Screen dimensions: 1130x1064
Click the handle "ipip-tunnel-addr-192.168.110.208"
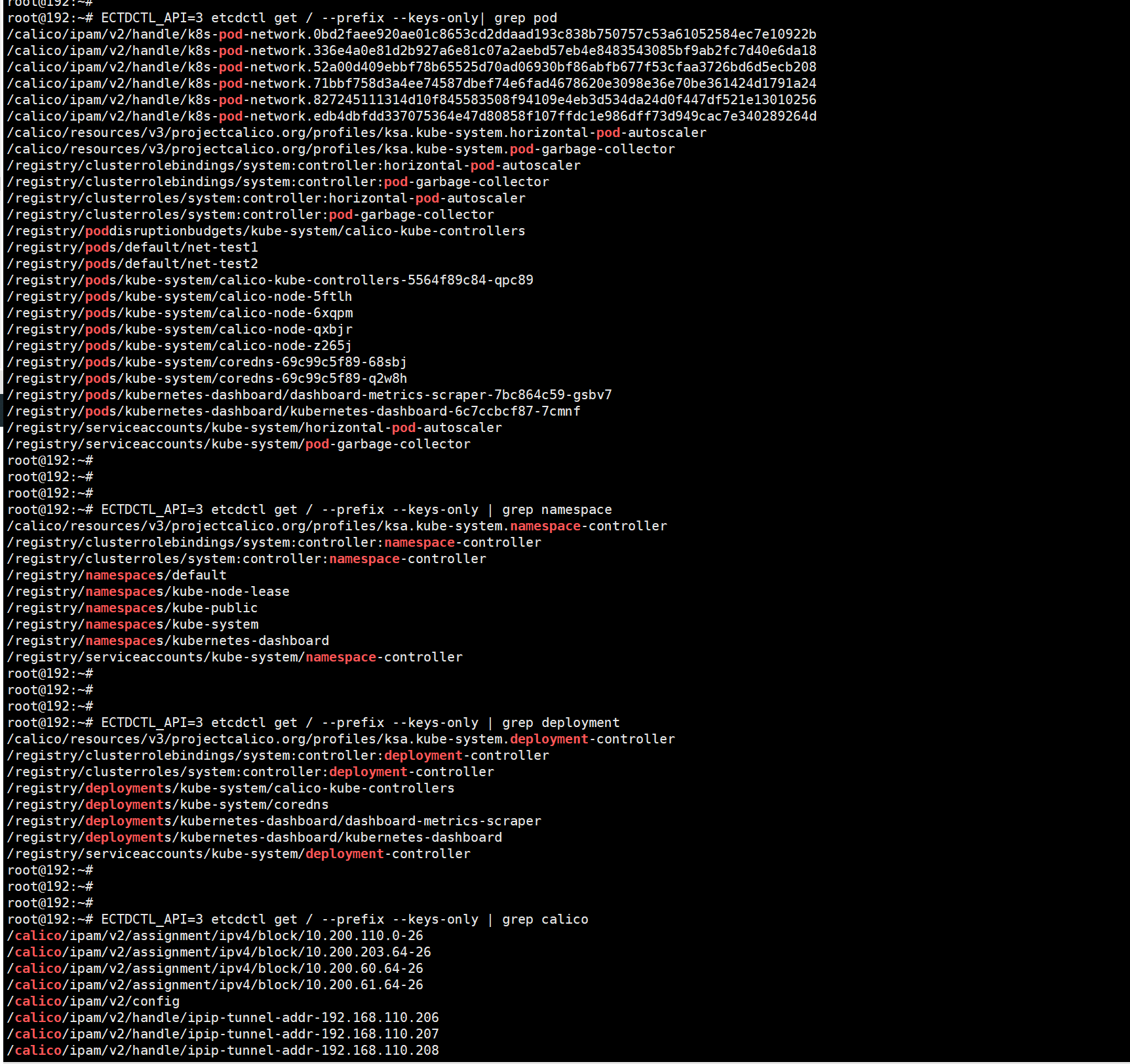[x=223, y=1050]
